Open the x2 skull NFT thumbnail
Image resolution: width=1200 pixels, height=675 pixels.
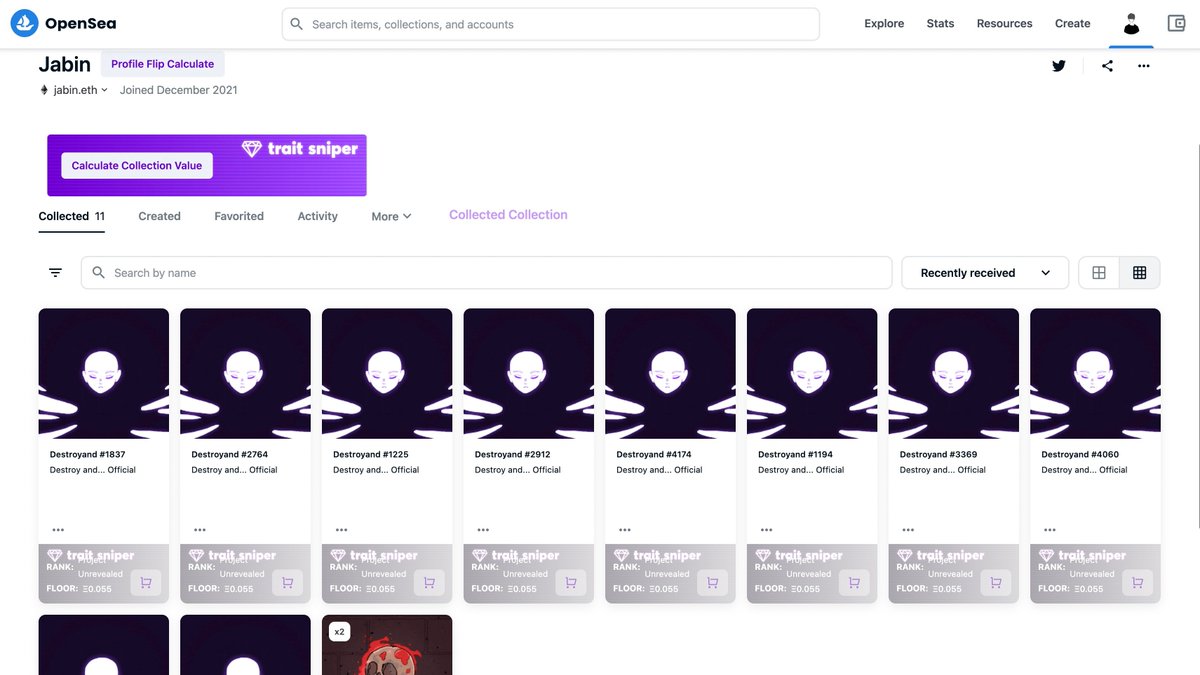point(387,645)
